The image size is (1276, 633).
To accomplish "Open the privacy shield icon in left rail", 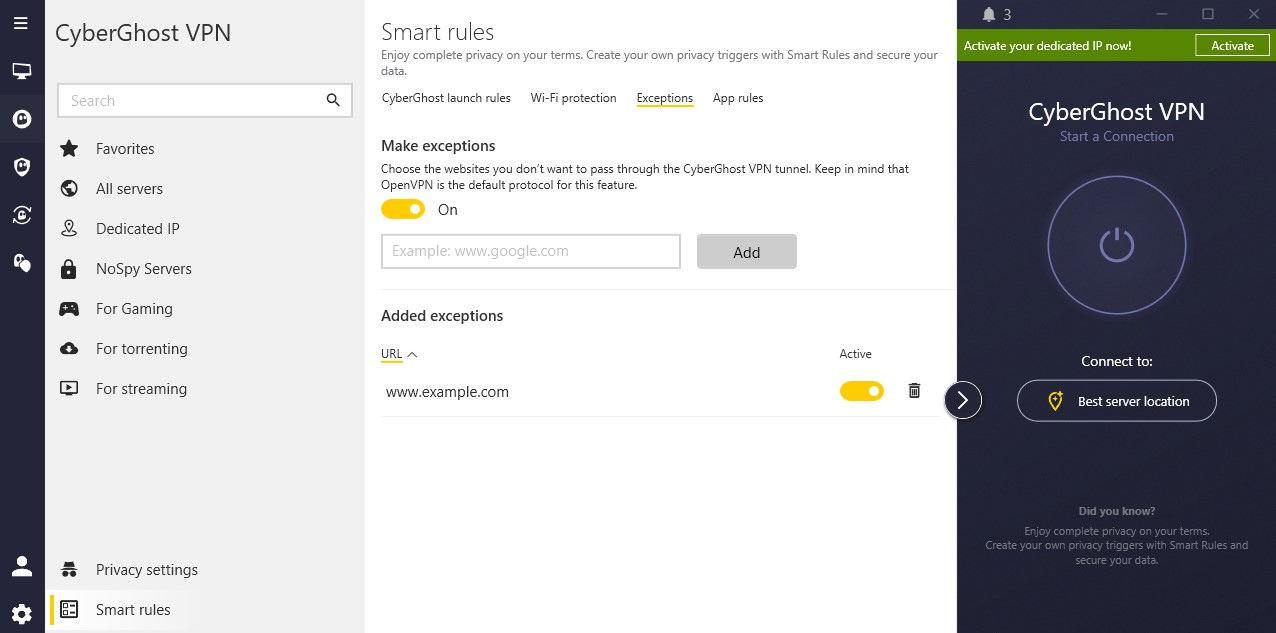I will click(21, 167).
